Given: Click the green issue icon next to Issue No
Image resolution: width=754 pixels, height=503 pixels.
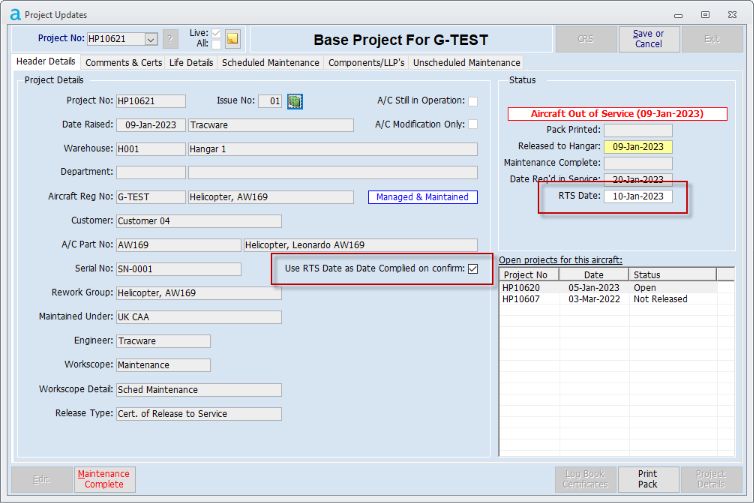Looking at the screenshot, I should (x=295, y=101).
